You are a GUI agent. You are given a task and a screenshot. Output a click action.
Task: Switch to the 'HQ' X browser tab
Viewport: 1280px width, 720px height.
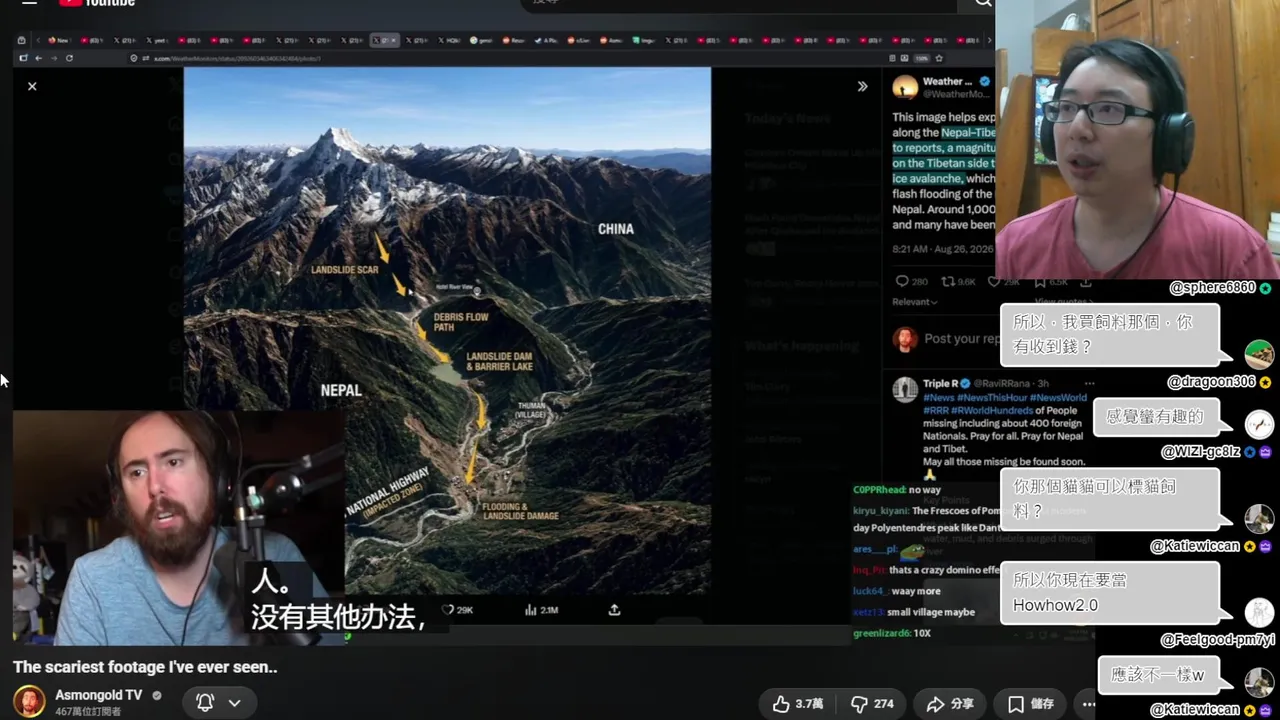click(x=450, y=40)
